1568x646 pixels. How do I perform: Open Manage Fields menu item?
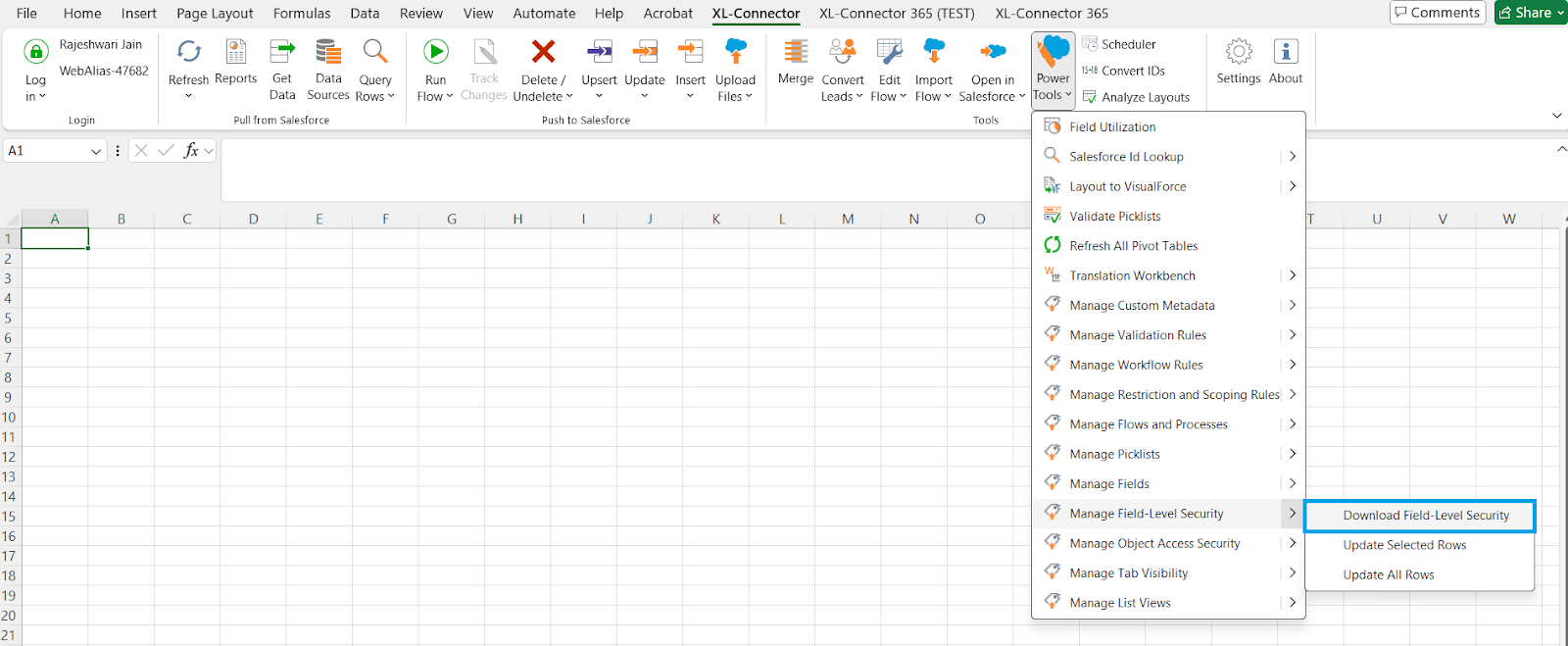(1168, 484)
